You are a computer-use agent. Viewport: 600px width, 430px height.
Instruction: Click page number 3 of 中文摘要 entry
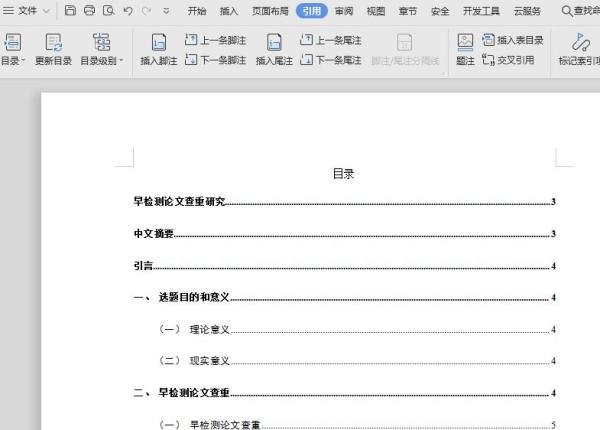coord(553,234)
